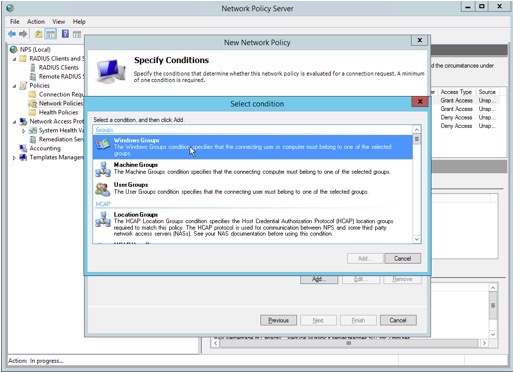Click the Source column header
Viewport: 513px width, 372px height.
[487, 92]
